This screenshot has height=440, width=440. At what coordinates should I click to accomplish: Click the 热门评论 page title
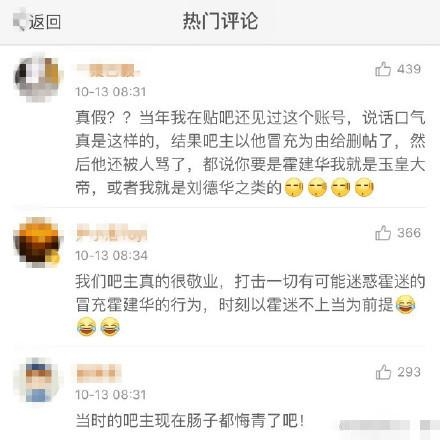click(x=220, y=21)
